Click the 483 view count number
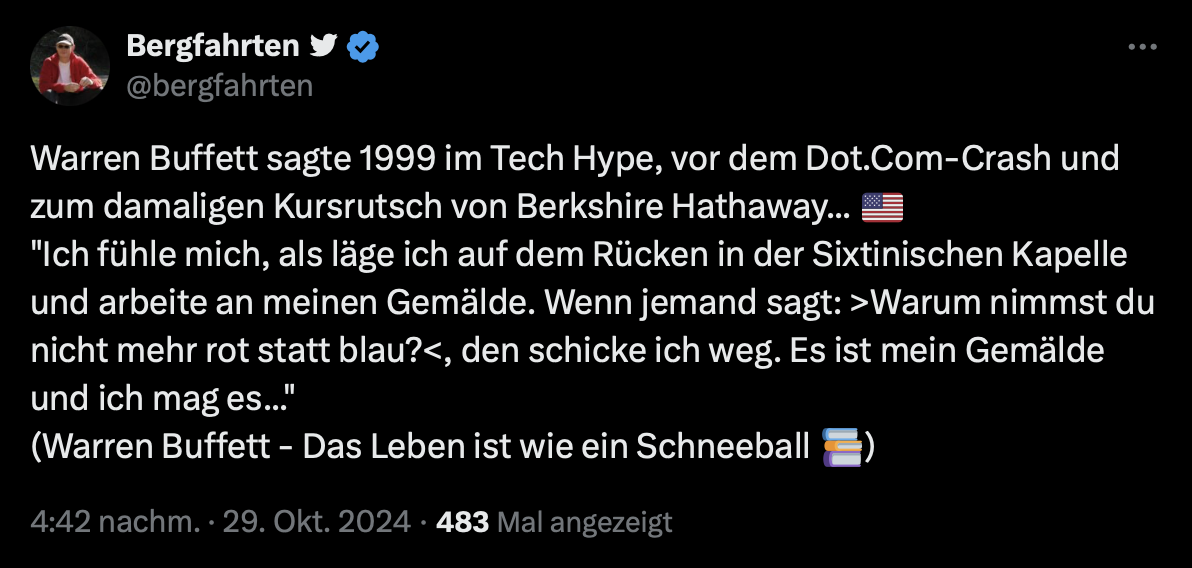 click(462, 522)
